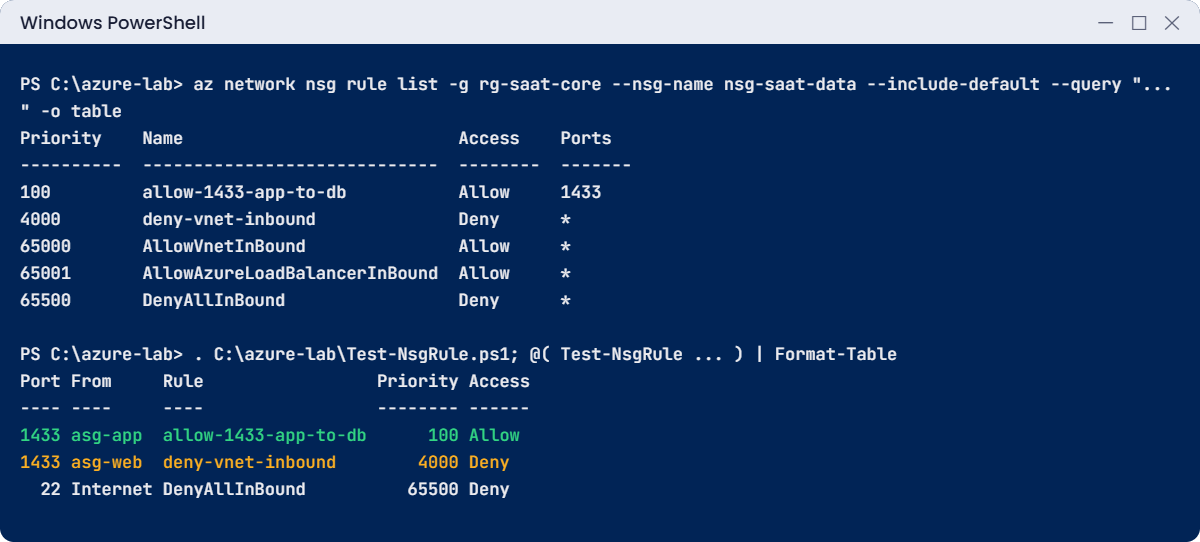The image size is (1200, 542).
Task: Click priority 65001 value
Action: tap(45, 273)
